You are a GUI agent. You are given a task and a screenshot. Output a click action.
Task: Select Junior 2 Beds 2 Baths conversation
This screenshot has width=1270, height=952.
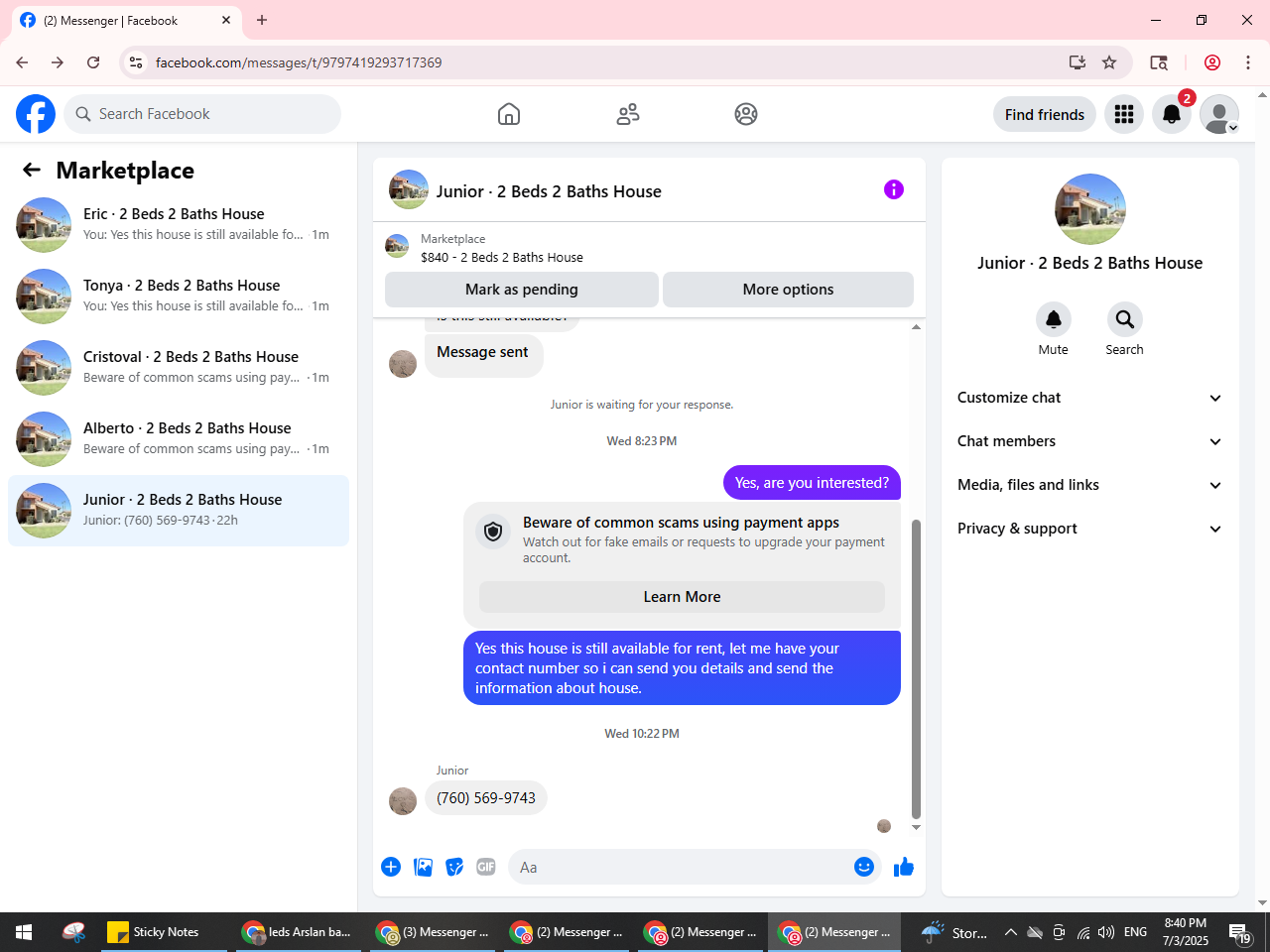click(x=179, y=511)
